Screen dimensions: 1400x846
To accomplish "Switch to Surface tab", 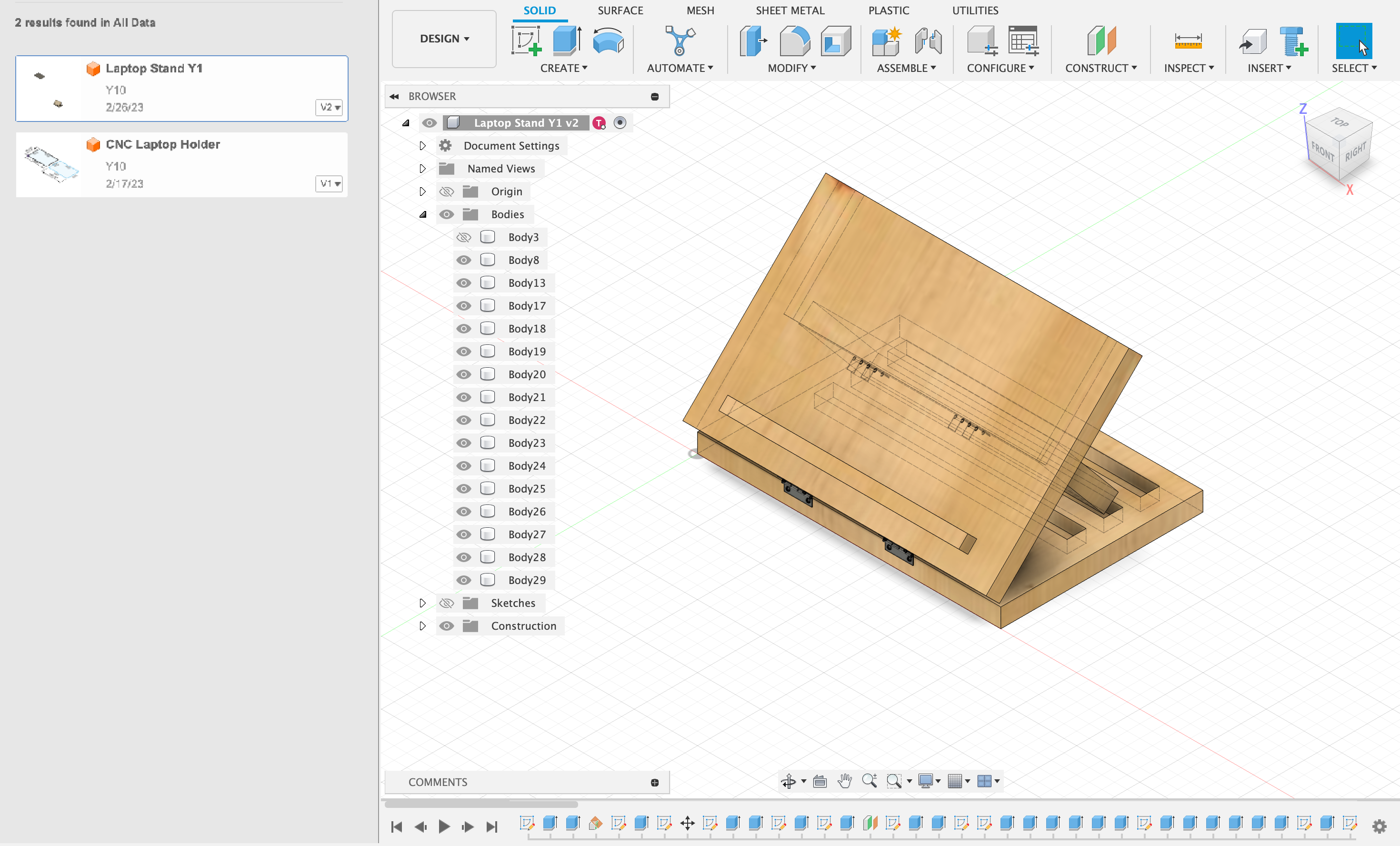I will click(619, 10).
